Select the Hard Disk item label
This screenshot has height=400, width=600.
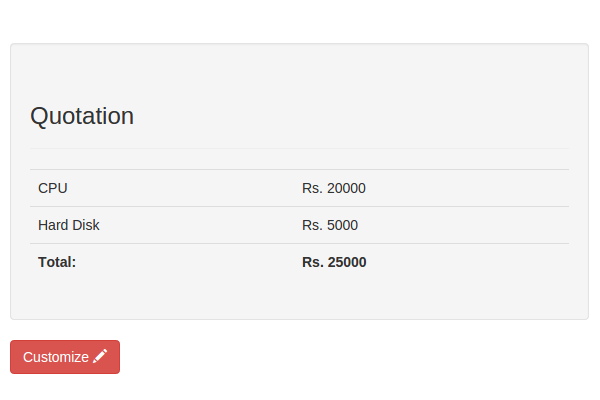click(x=68, y=225)
